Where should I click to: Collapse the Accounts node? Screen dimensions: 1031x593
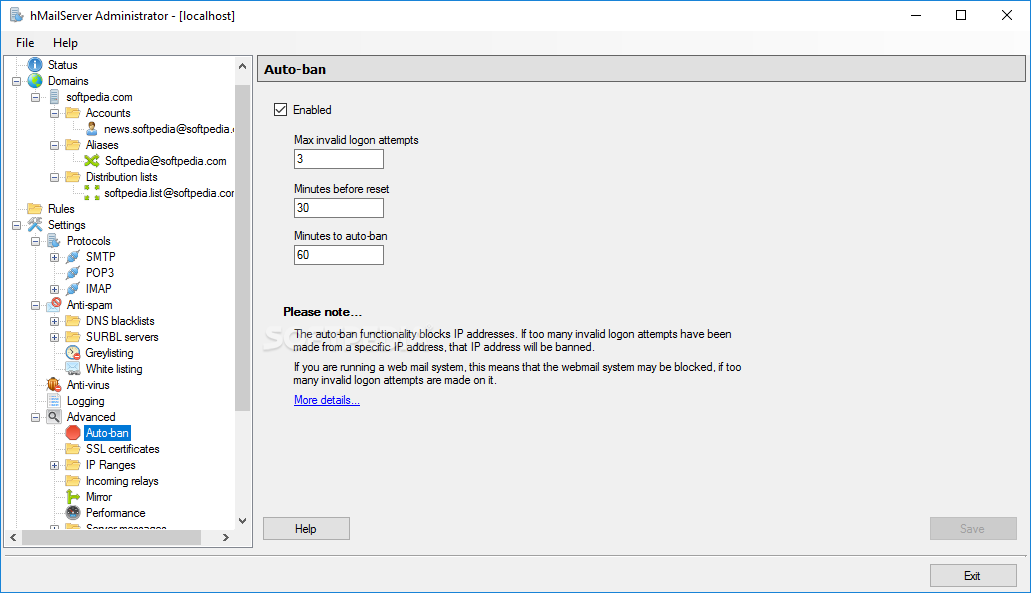[55, 114]
